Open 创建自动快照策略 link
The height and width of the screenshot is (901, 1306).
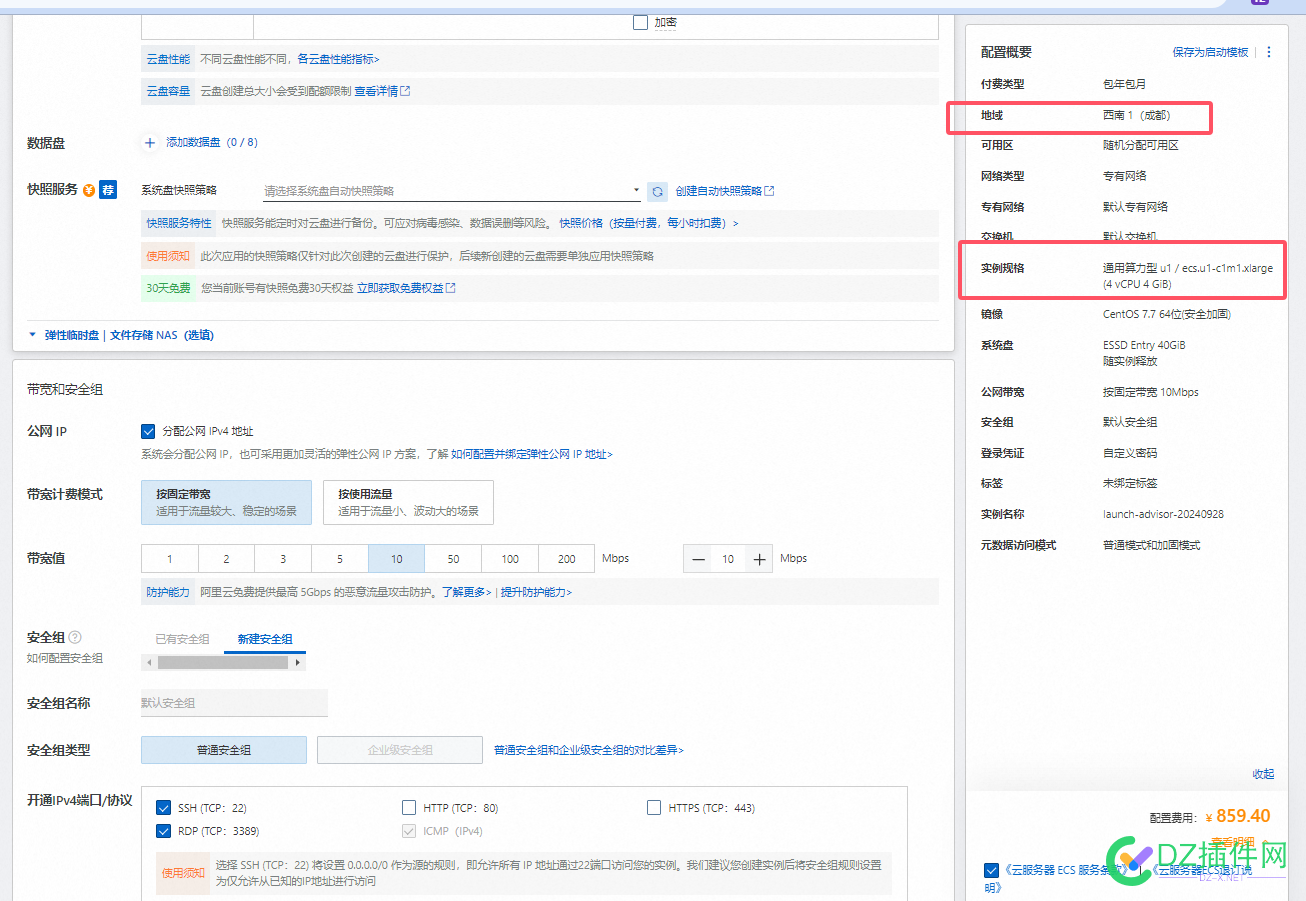(x=724, y=191)
